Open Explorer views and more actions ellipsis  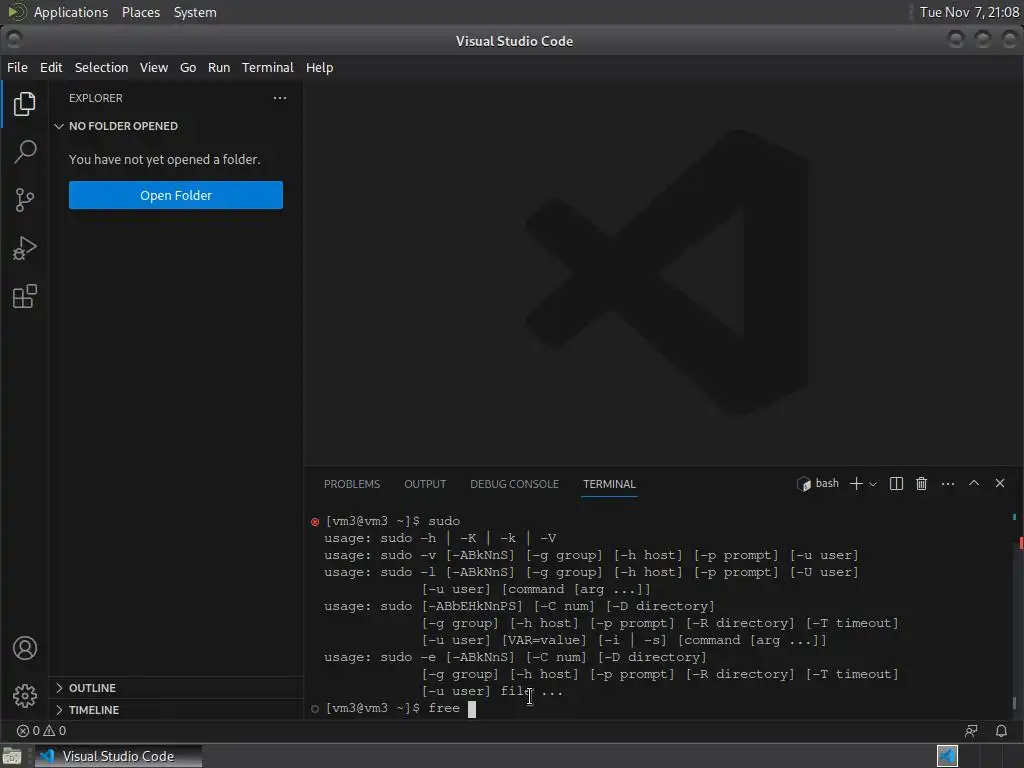coord(280,98)
